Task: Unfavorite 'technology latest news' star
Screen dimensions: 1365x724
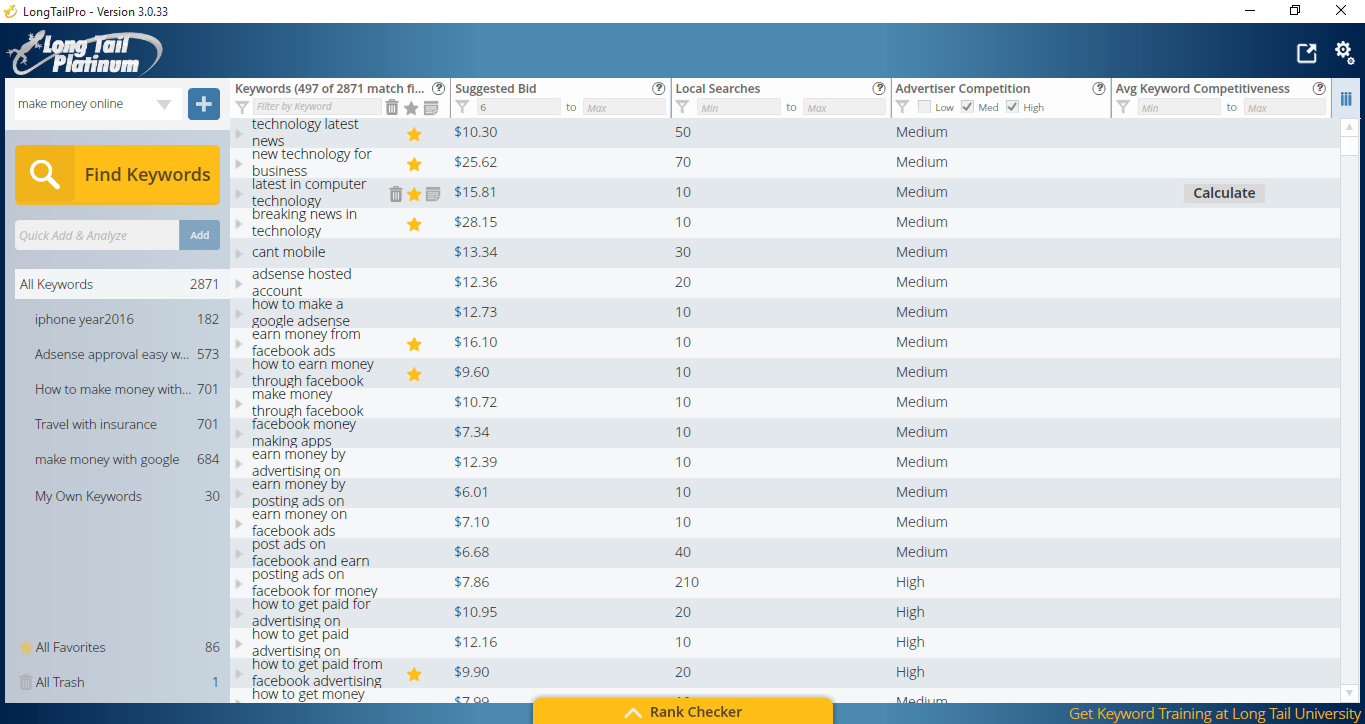Action: [414, 134]
